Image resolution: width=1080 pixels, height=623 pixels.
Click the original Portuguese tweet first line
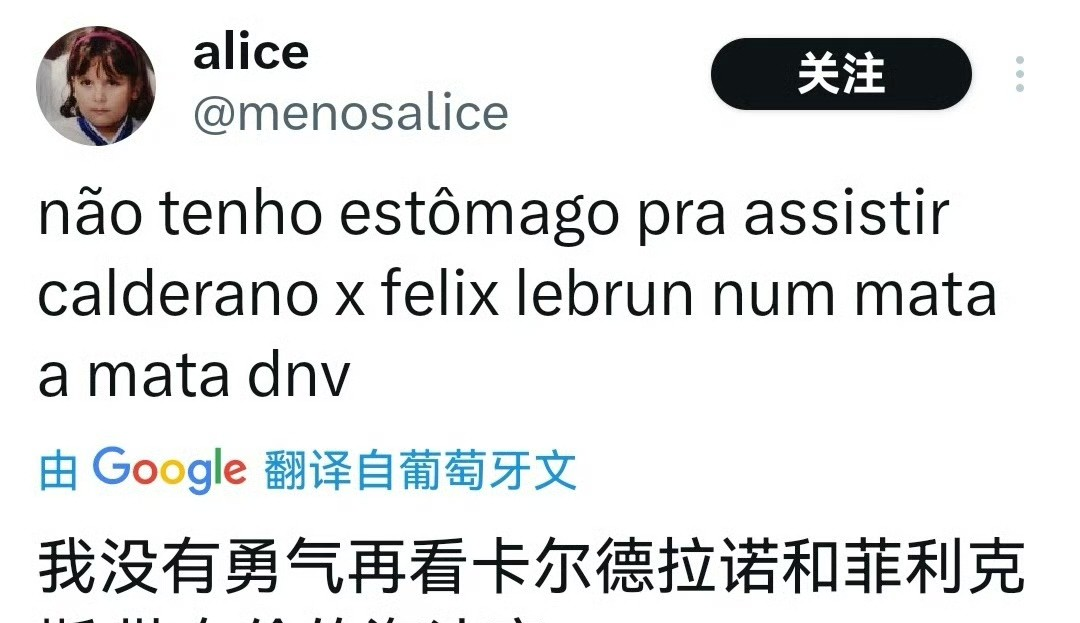pyautogui.click(x=494, y=214)
